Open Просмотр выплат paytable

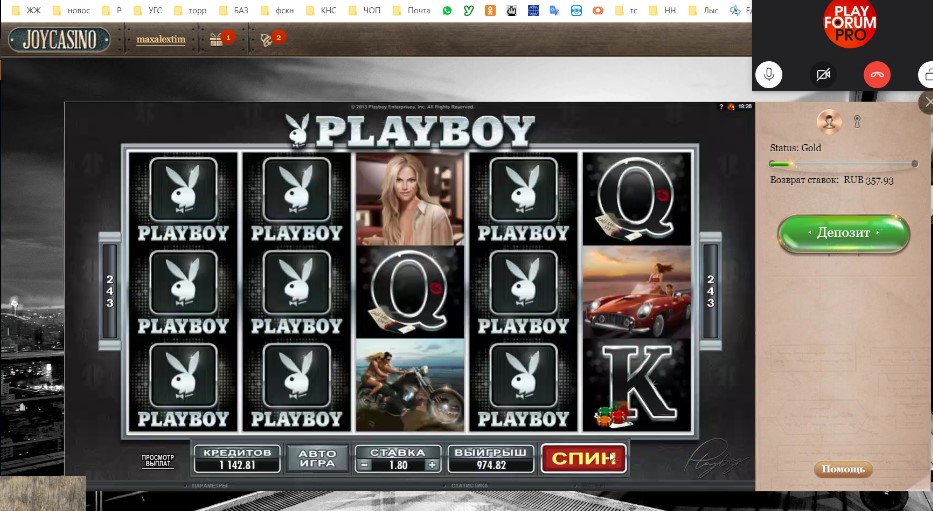(158, 460)
